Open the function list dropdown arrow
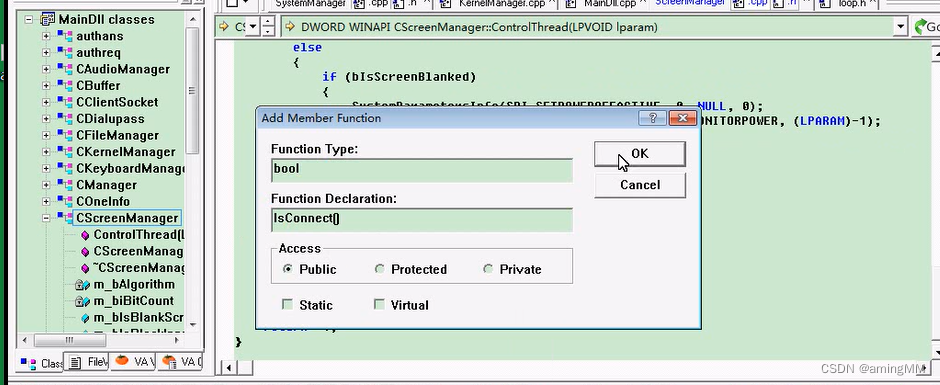940x385 pixels. coord(900,26)
